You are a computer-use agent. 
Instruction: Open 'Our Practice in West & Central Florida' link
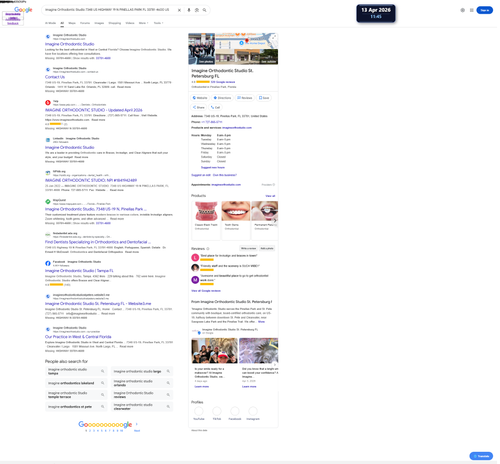(x=78, y=337)
